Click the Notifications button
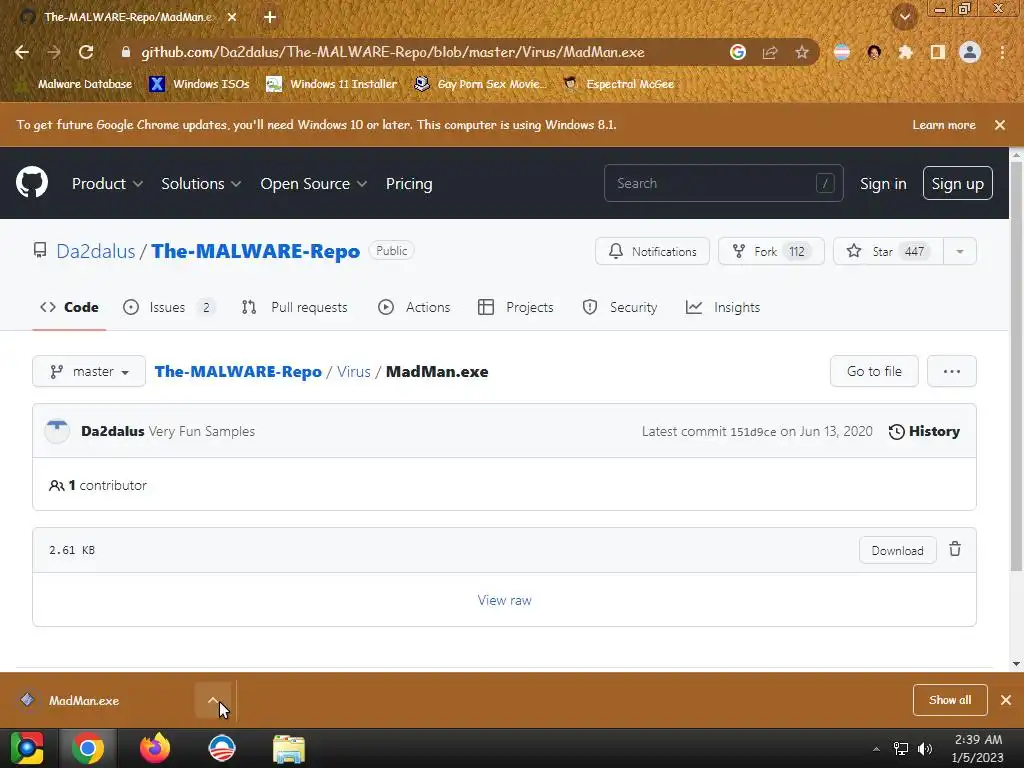This screenshot has height=768, width=1024. tap(652, 251)
